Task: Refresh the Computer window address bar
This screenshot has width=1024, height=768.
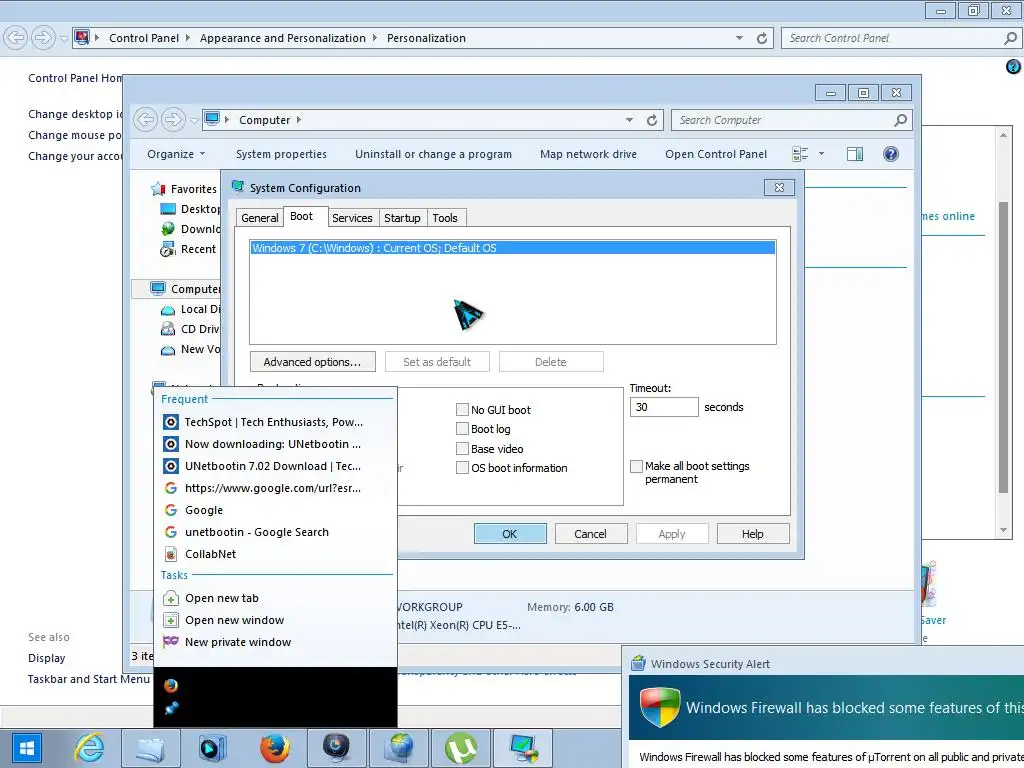Action: pyautogui.click(x=651, y=120)
